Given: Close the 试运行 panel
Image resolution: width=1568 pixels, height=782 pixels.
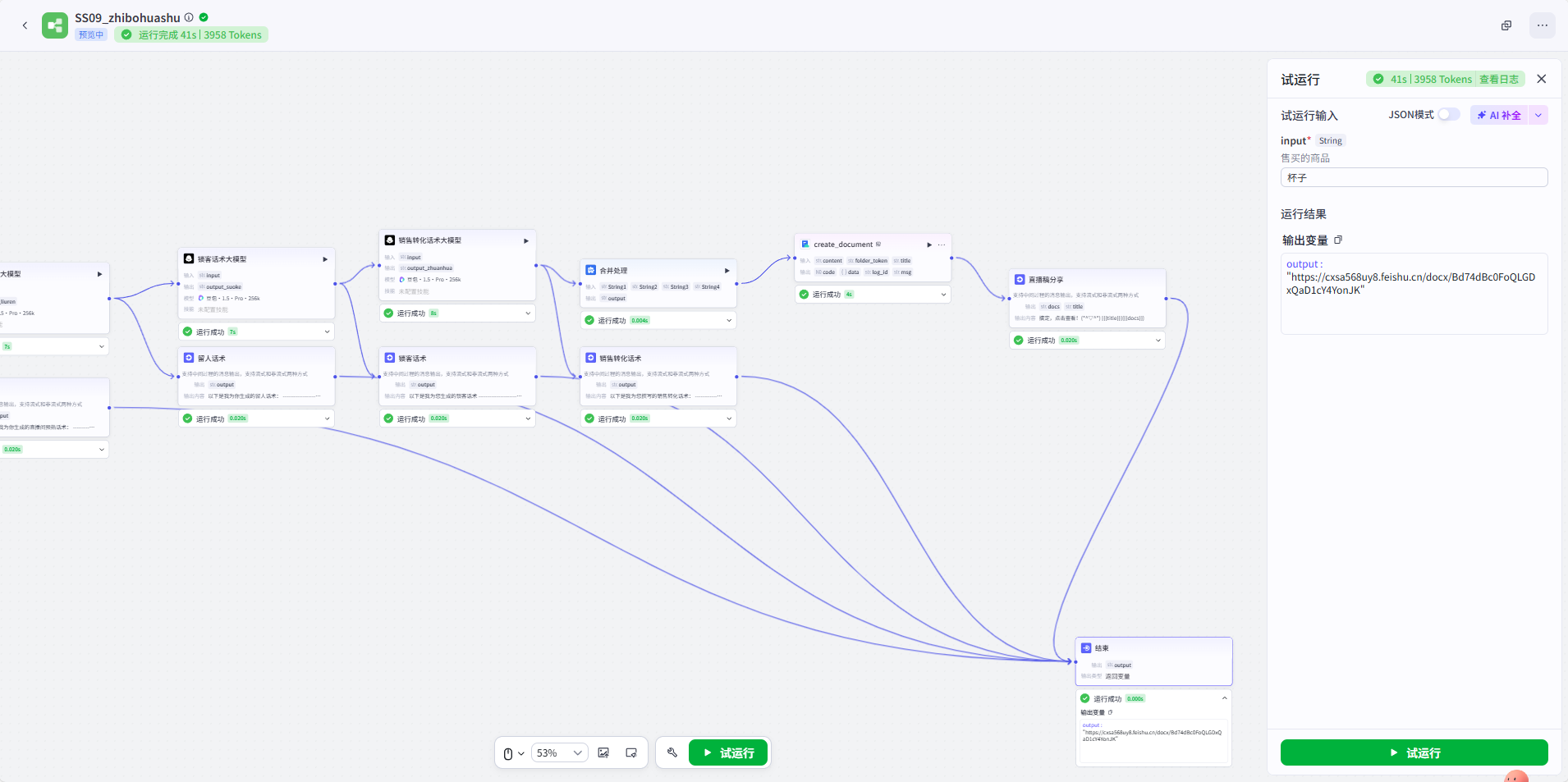Looking at the screenshot, I should pyautogui.click(x=1542, y=79).
